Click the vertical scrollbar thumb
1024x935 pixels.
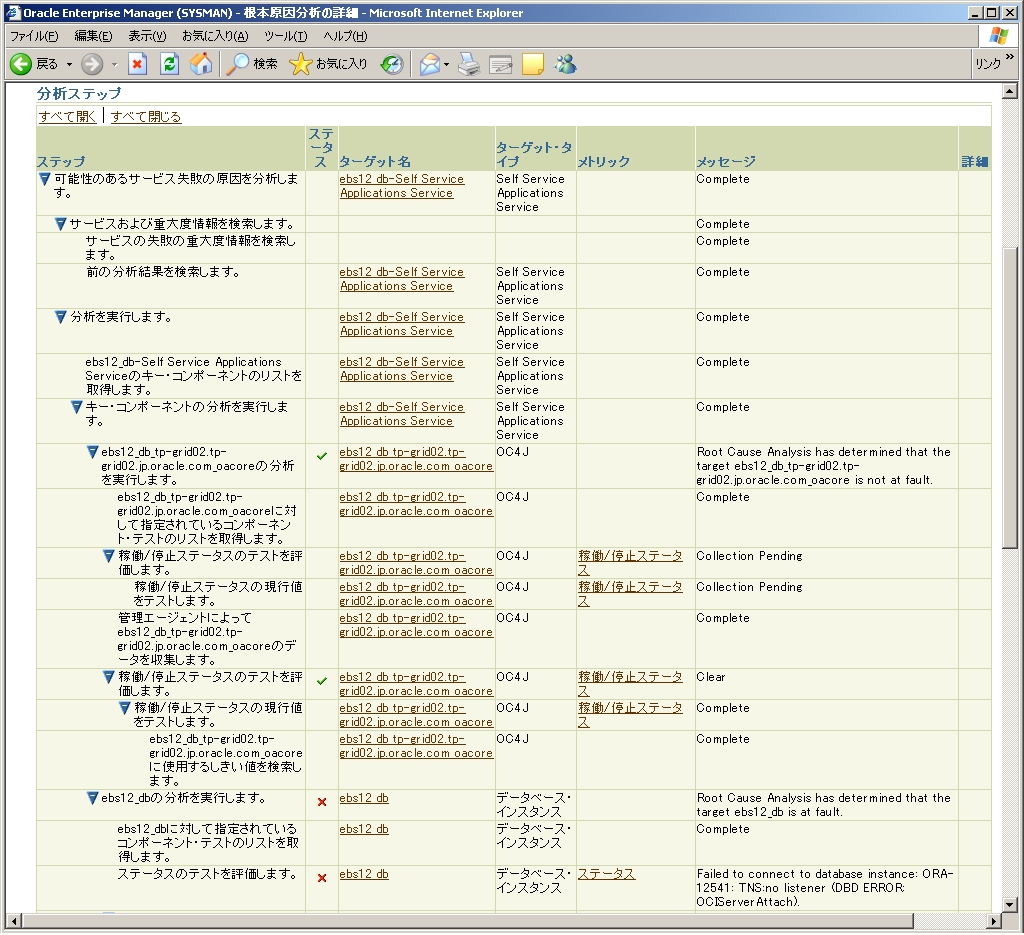(x=1010, y=398)
